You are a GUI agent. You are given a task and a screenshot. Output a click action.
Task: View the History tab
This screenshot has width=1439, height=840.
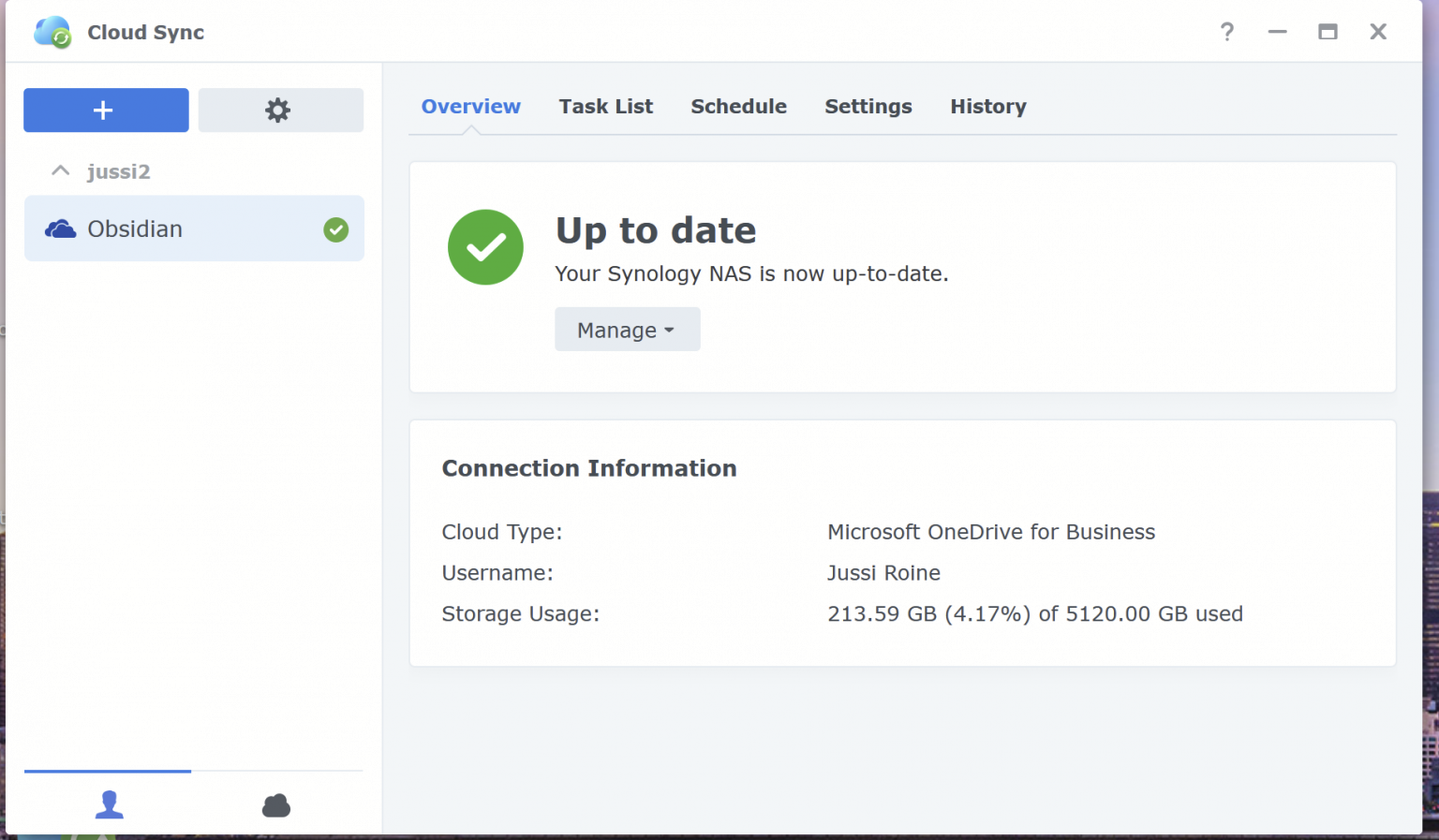[988, 107]
